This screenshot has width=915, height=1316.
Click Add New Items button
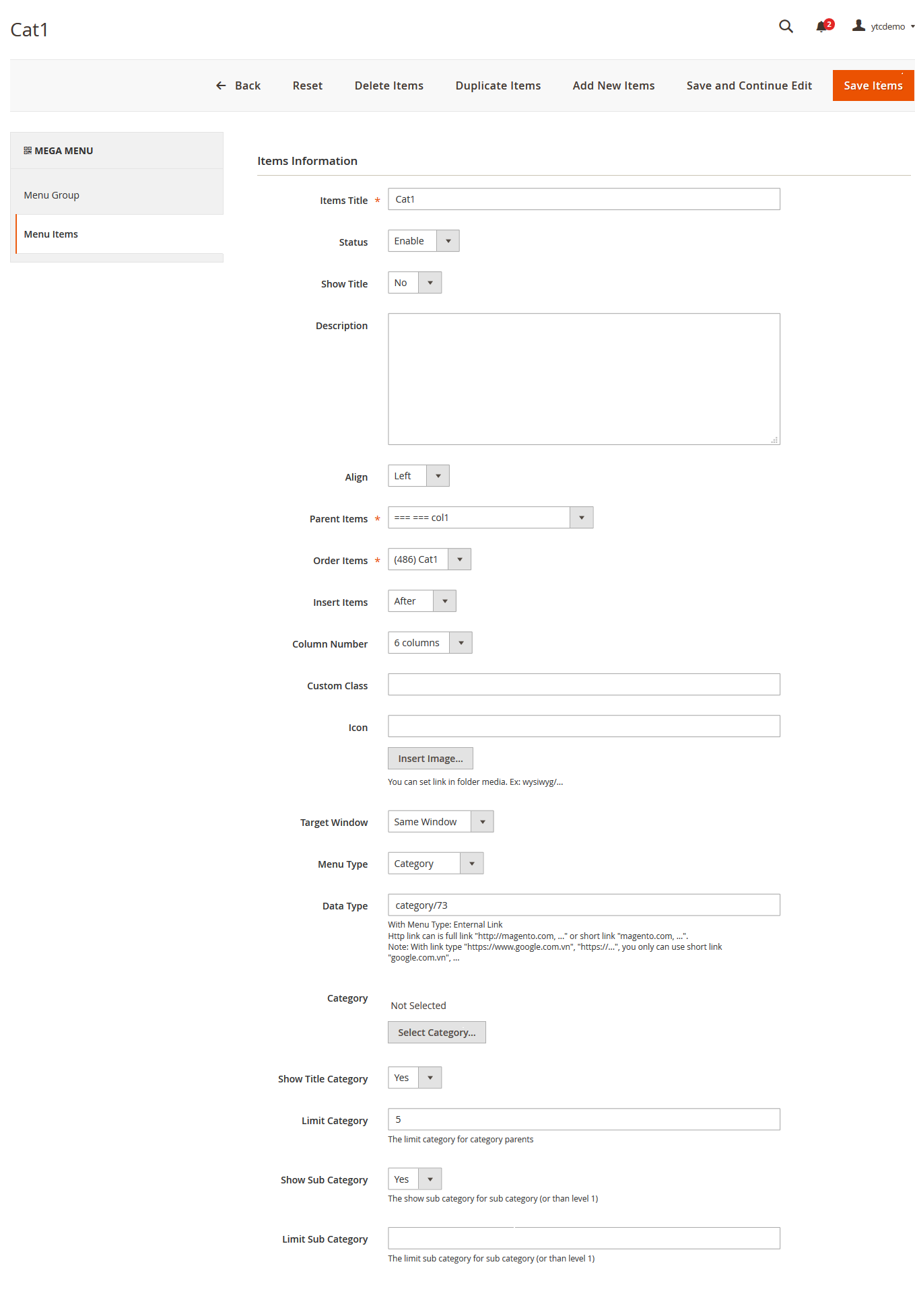613,85
